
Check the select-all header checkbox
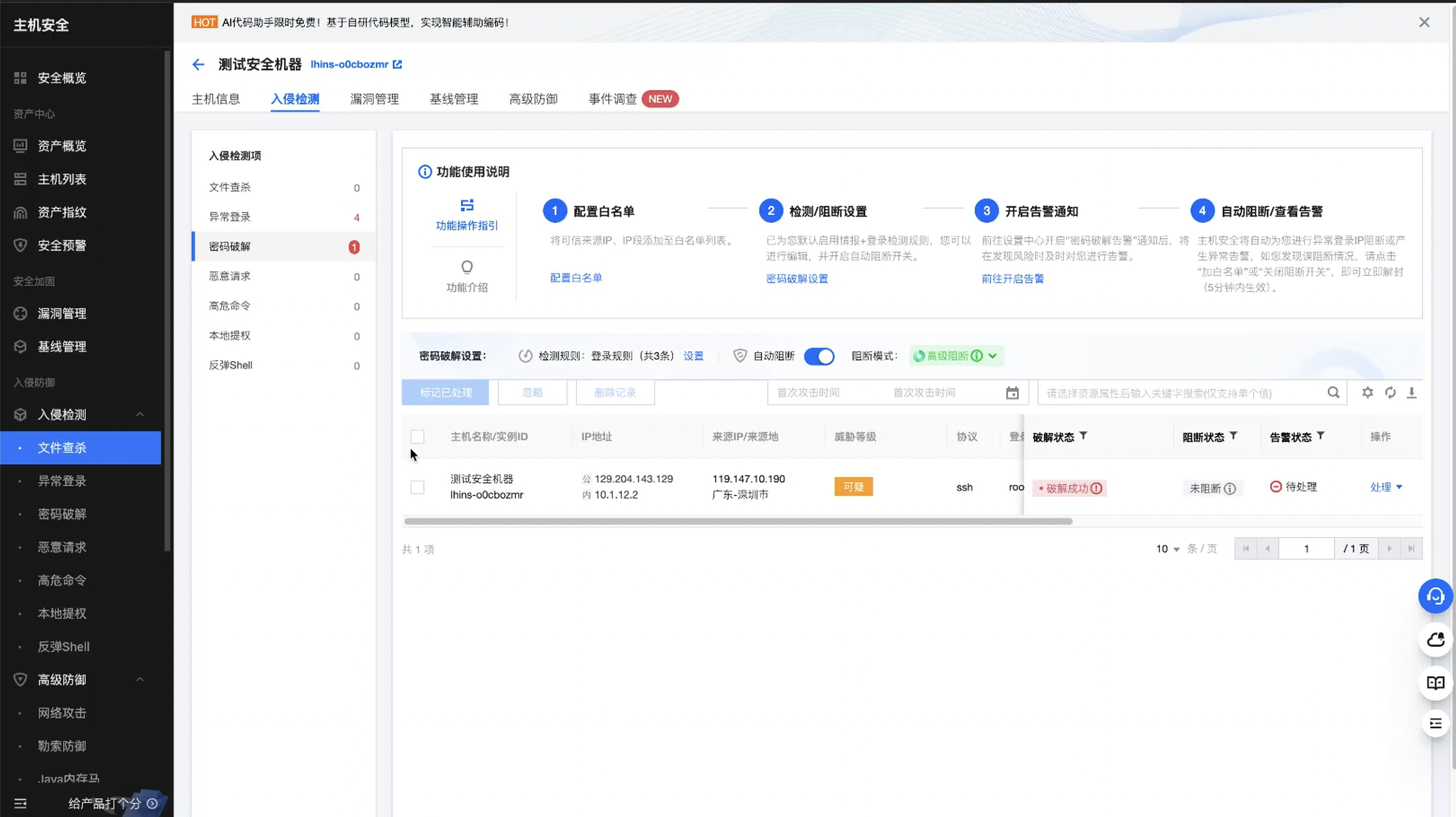tap(417, 437)
